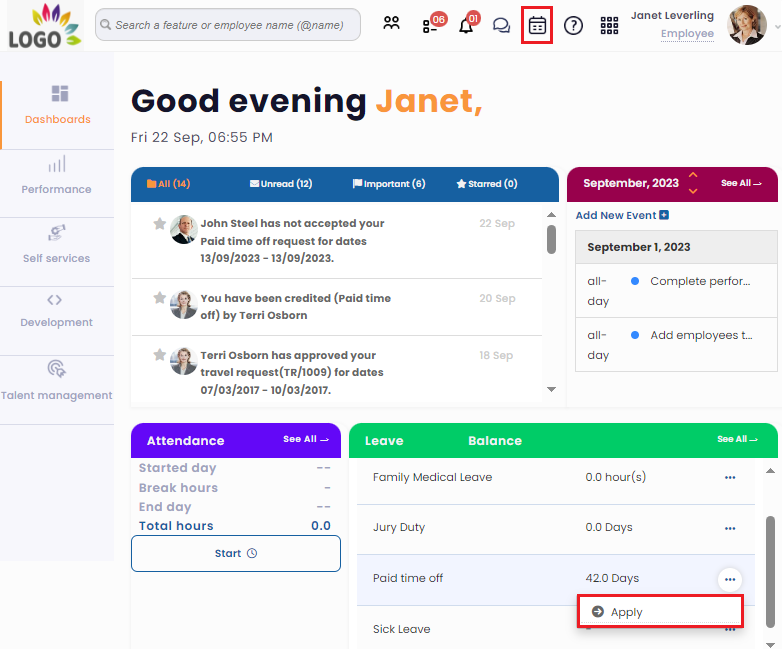Star the John Steel notification
This screenshot has width=782, height=649.
click(159, 224)
